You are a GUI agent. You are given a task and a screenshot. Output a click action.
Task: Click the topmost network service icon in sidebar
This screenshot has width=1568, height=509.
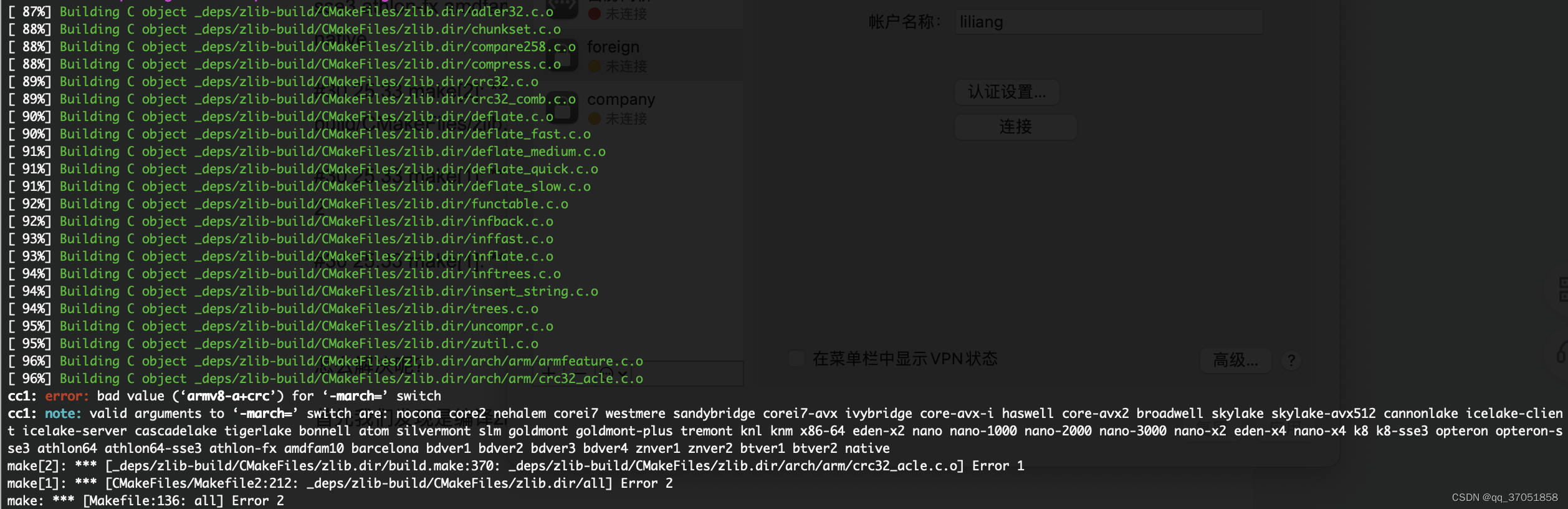pos(563,6)
